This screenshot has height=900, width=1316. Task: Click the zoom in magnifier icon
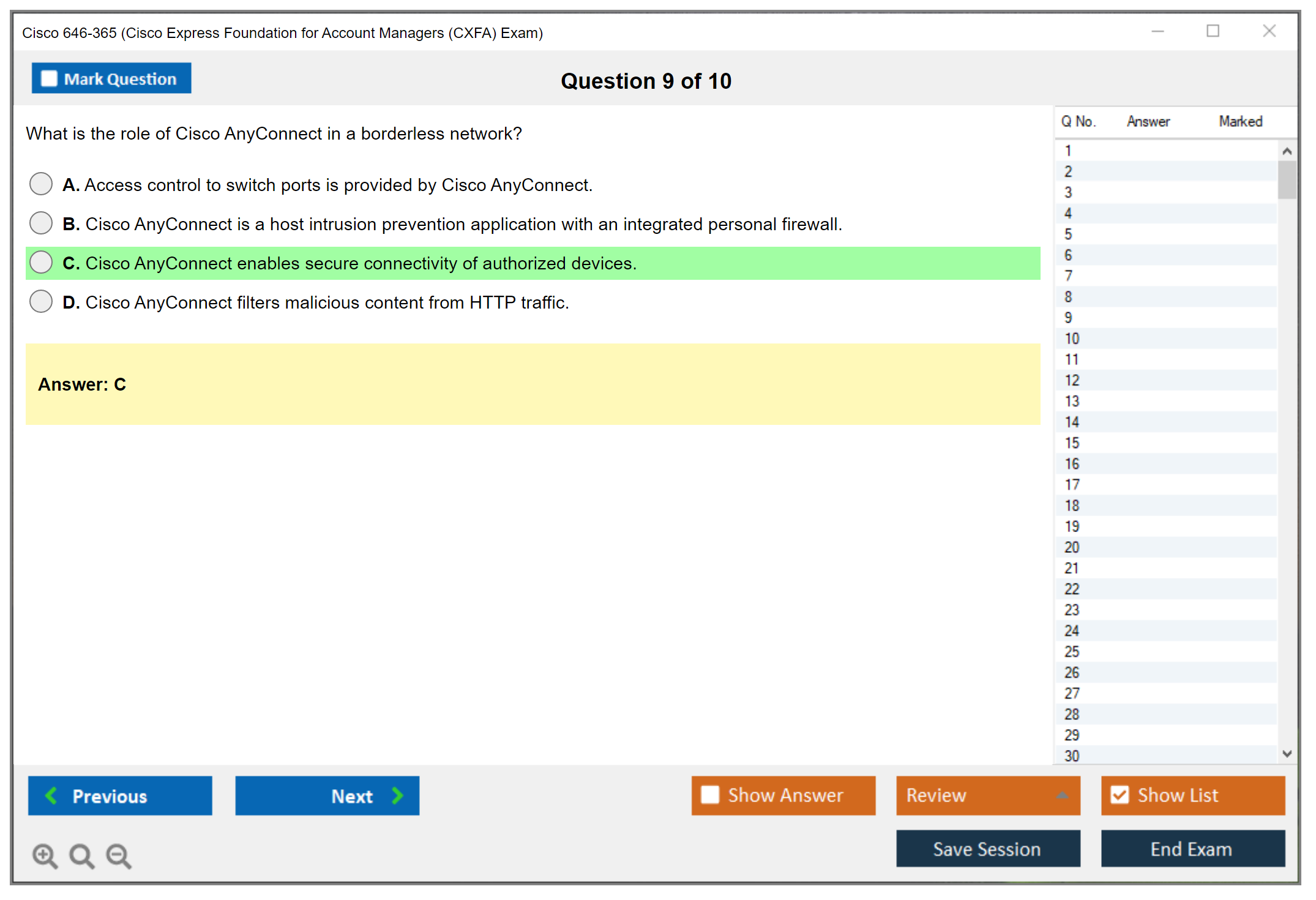pyautogui.click(x=45, y=855)
